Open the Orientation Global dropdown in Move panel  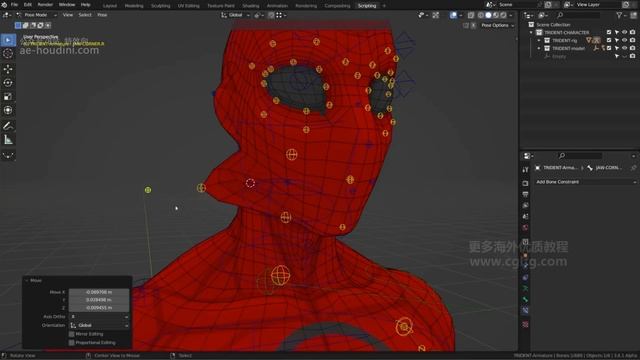(x=99, y=325)
